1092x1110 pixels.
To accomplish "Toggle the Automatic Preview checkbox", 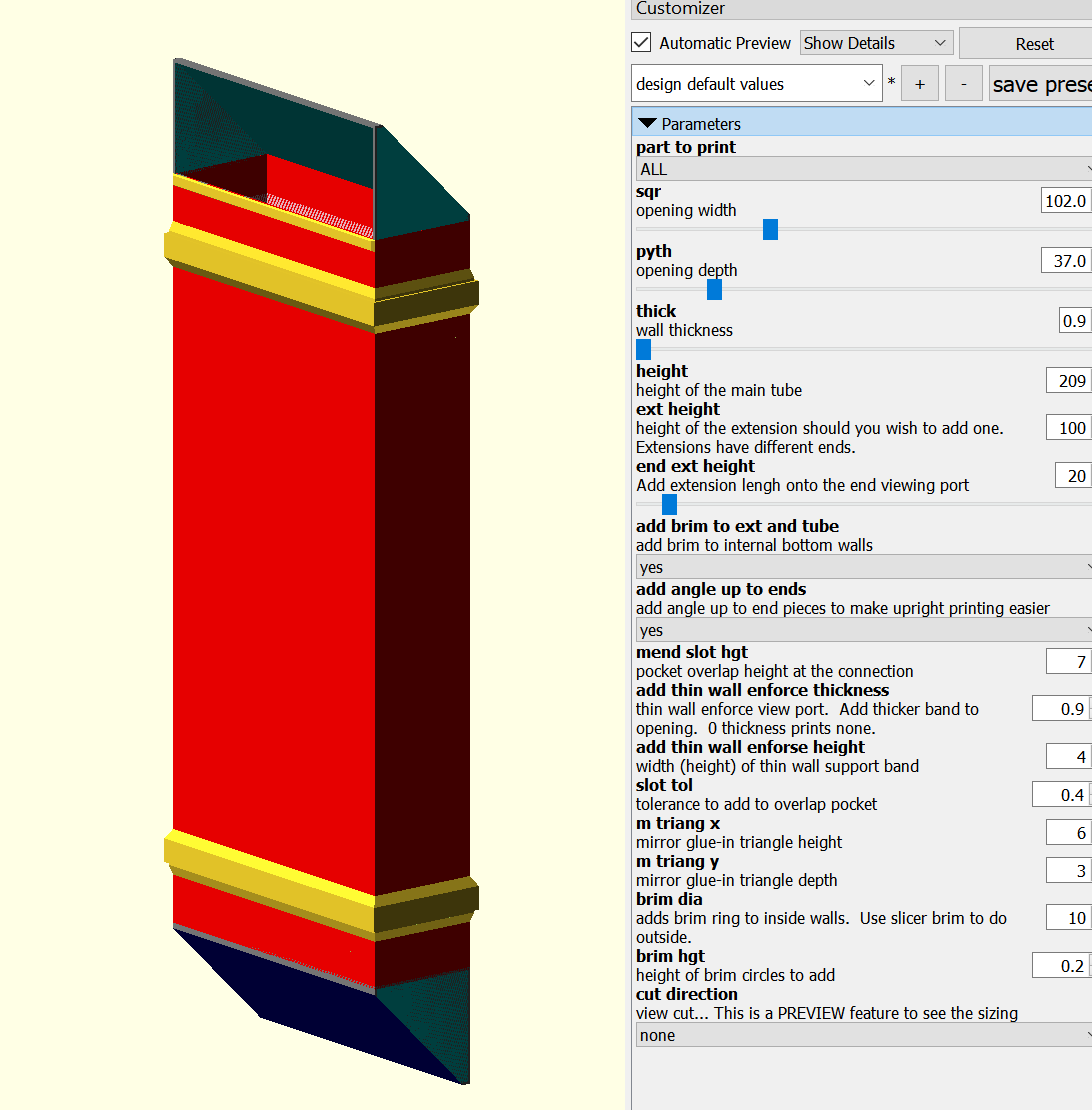I will [640, 42].
